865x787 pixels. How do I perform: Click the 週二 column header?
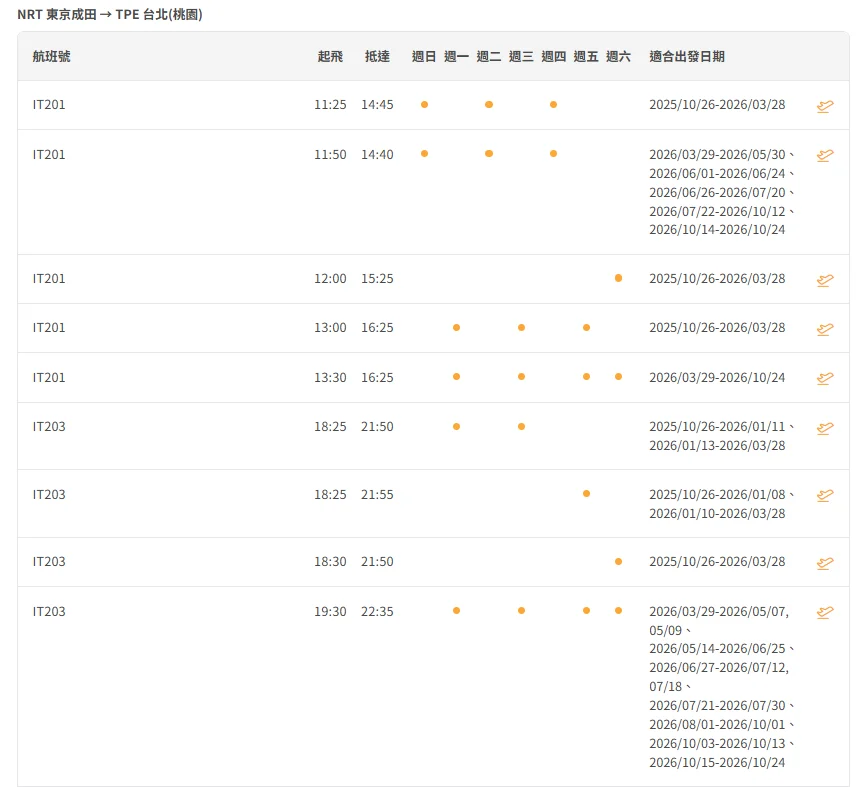pos(489,56)
